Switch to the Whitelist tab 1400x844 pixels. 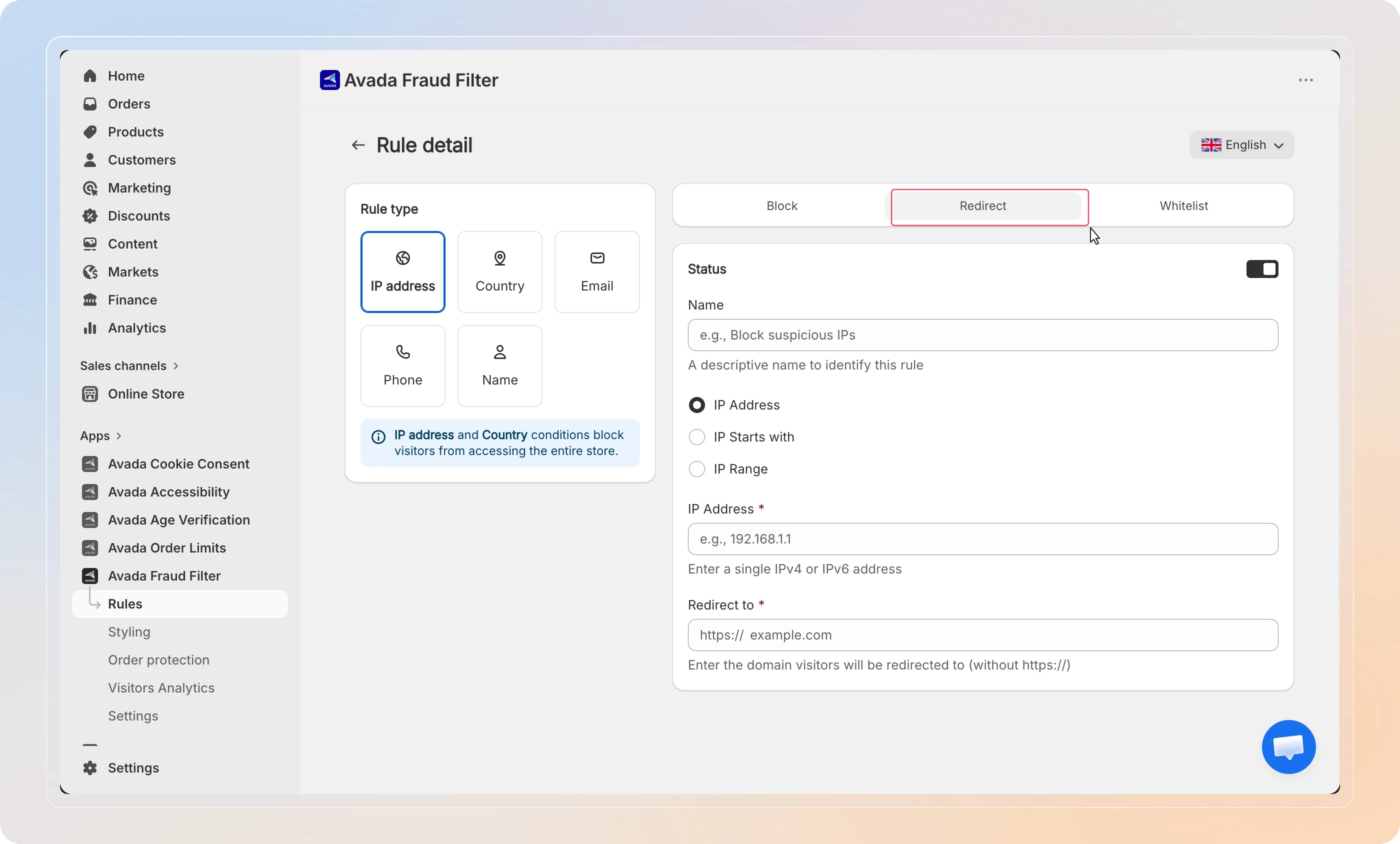(x=1184, y=205)
